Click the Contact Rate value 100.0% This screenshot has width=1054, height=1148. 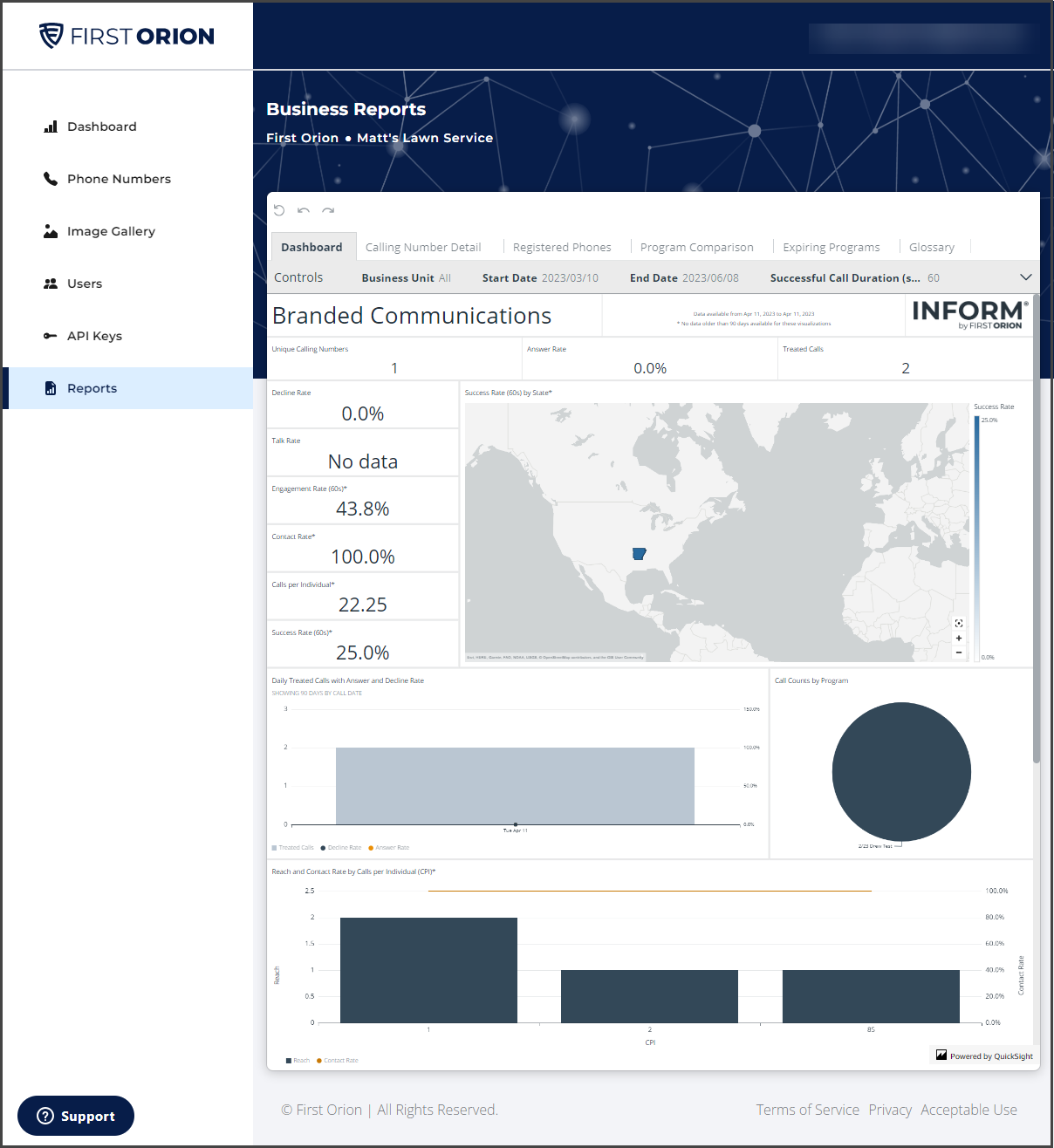(x=363, y=557)
